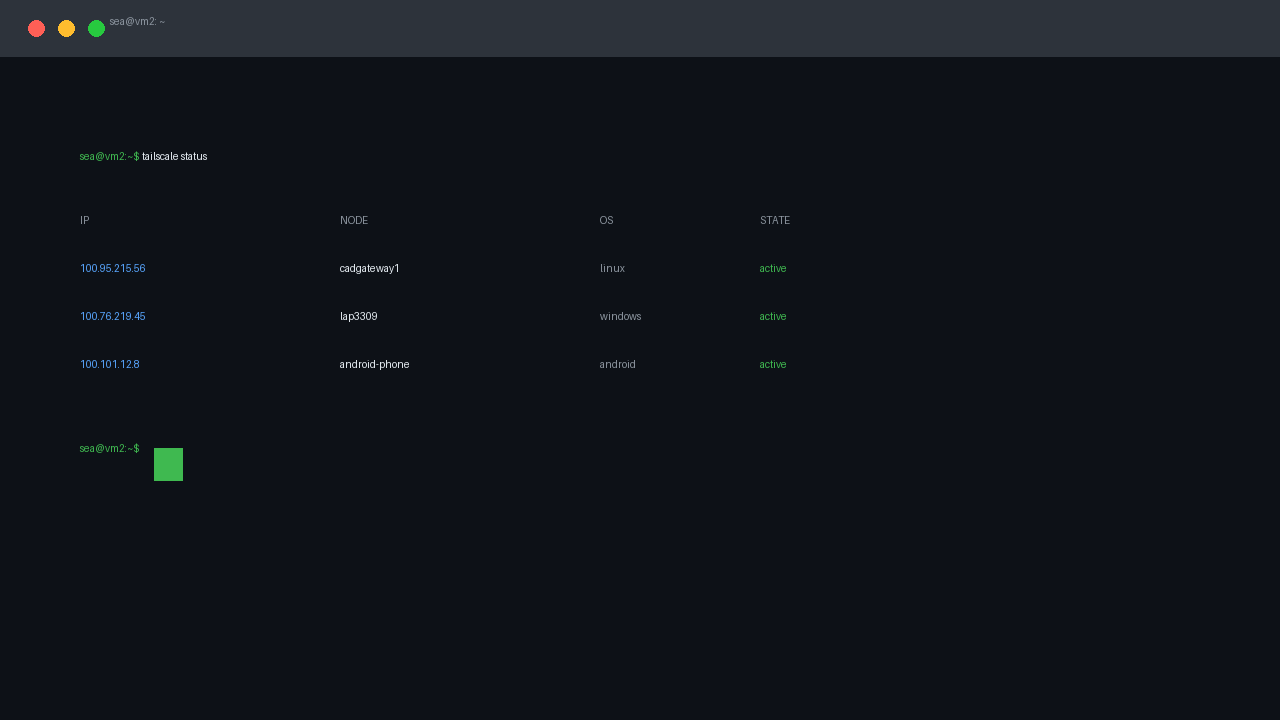Click active state for lap3309
This screenshot has width=1280, height=720.
click(x=773, y=316)
